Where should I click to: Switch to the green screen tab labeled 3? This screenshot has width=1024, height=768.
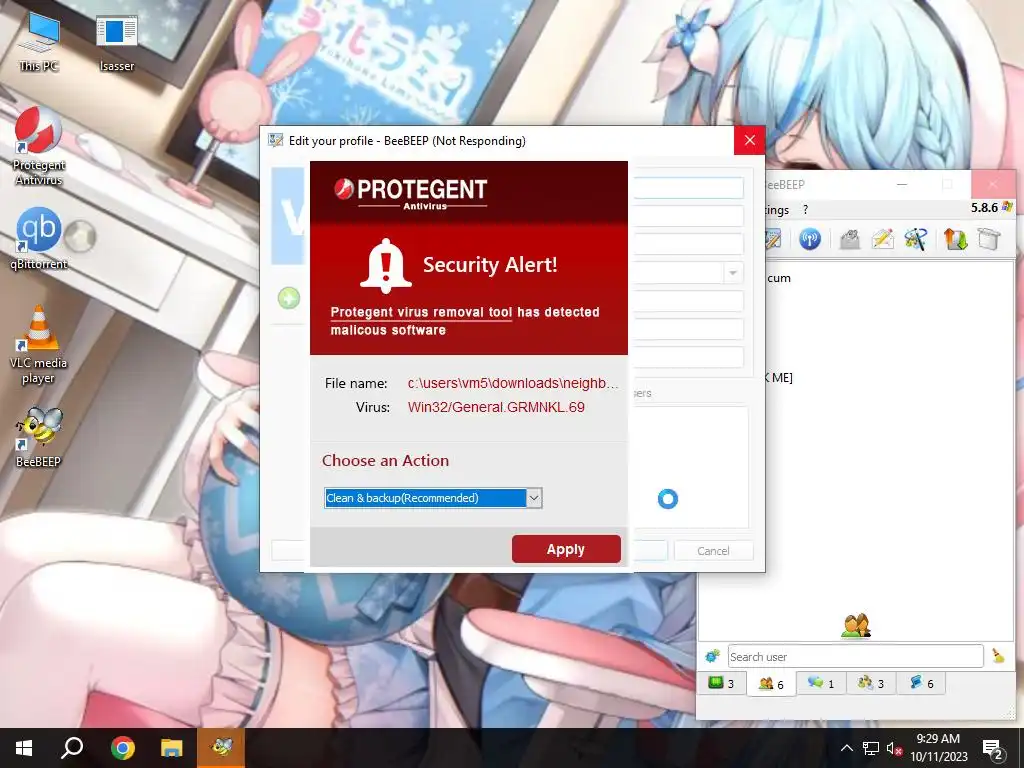[721, 683]
